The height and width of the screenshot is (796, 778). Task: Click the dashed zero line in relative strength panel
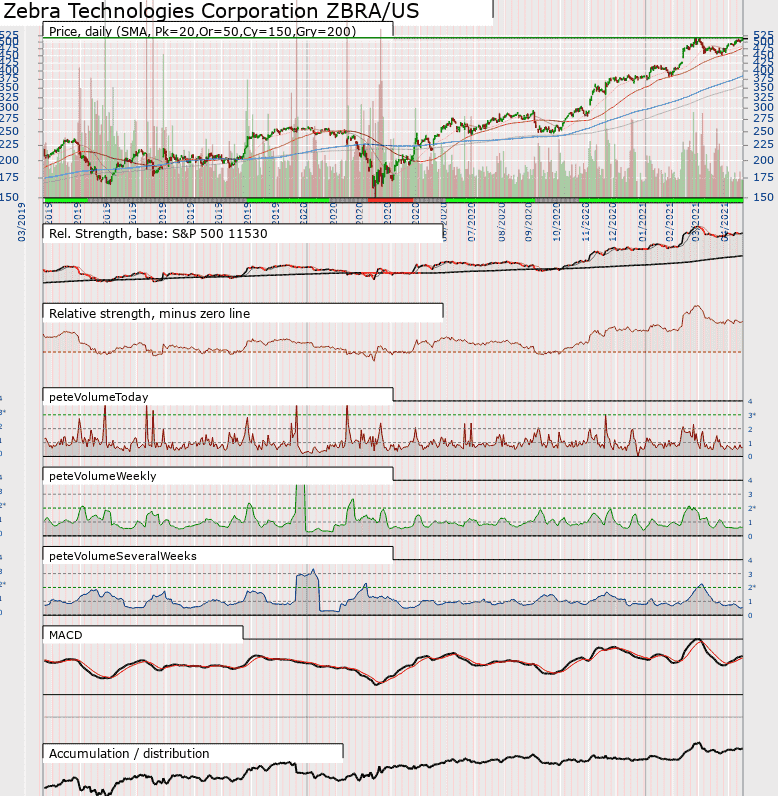point(393,352)
